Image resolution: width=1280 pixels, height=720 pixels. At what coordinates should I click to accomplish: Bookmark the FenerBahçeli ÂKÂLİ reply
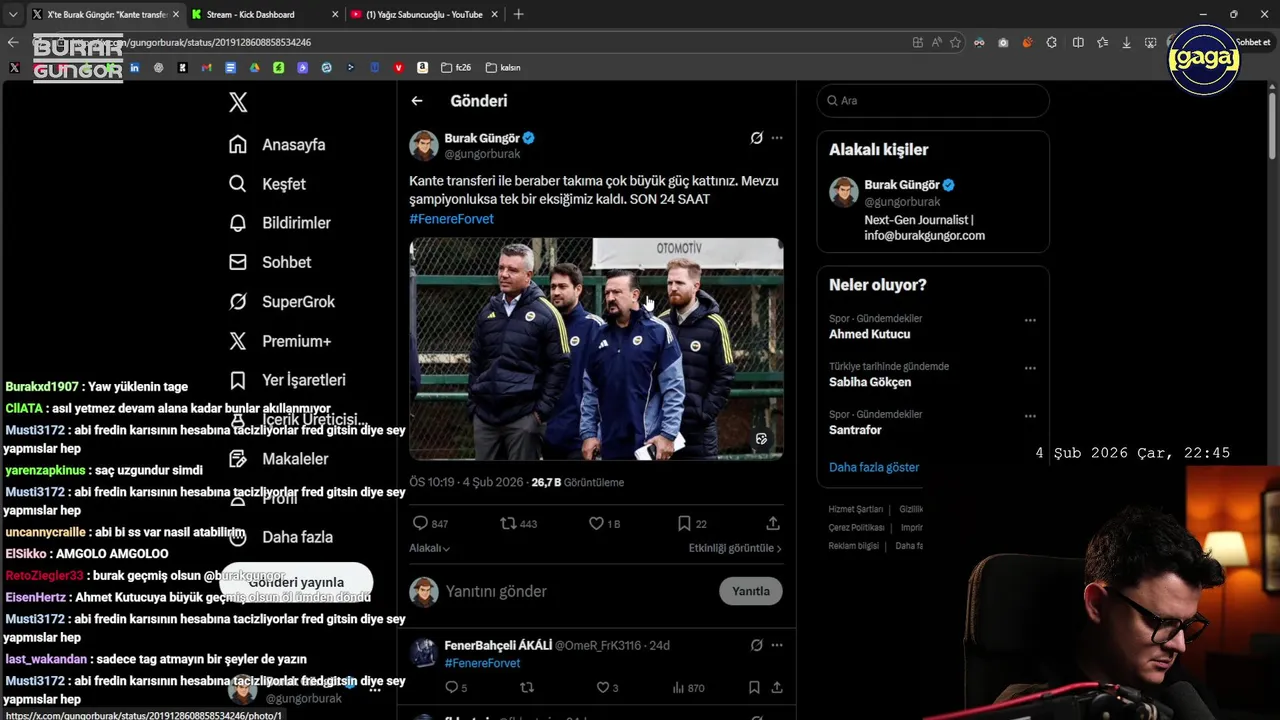point(754,687)
